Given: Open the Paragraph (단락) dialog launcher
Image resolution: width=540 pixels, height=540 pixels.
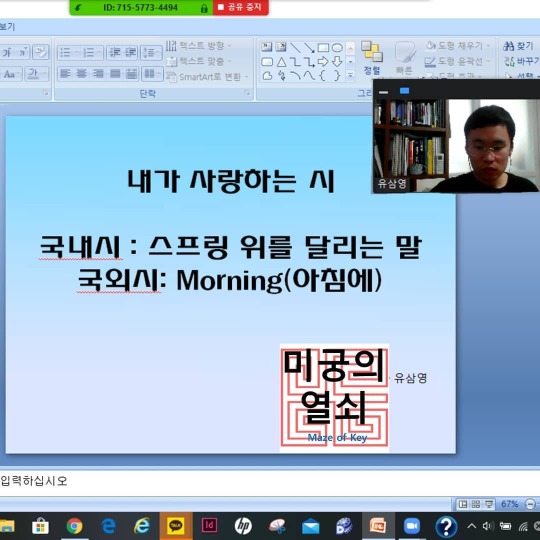Looking at the screenshot, I should (x=247, y=92).
